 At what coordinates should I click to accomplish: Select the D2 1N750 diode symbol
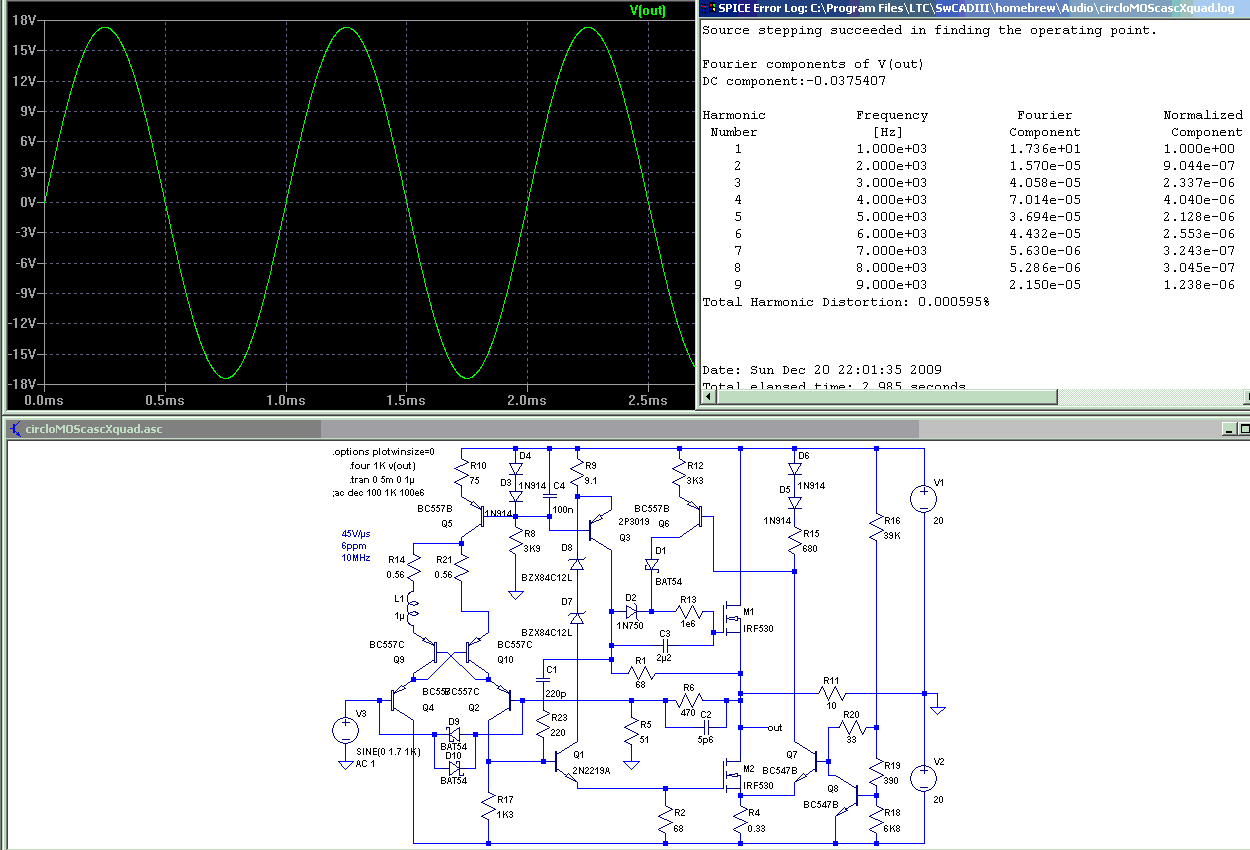631,610
